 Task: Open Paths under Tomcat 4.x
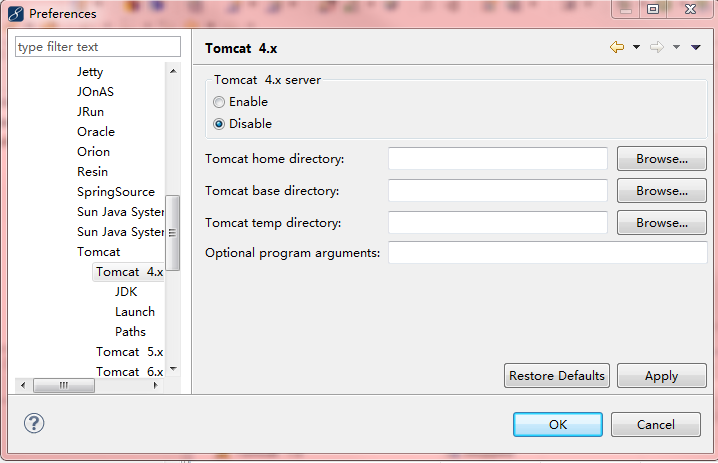131,332
